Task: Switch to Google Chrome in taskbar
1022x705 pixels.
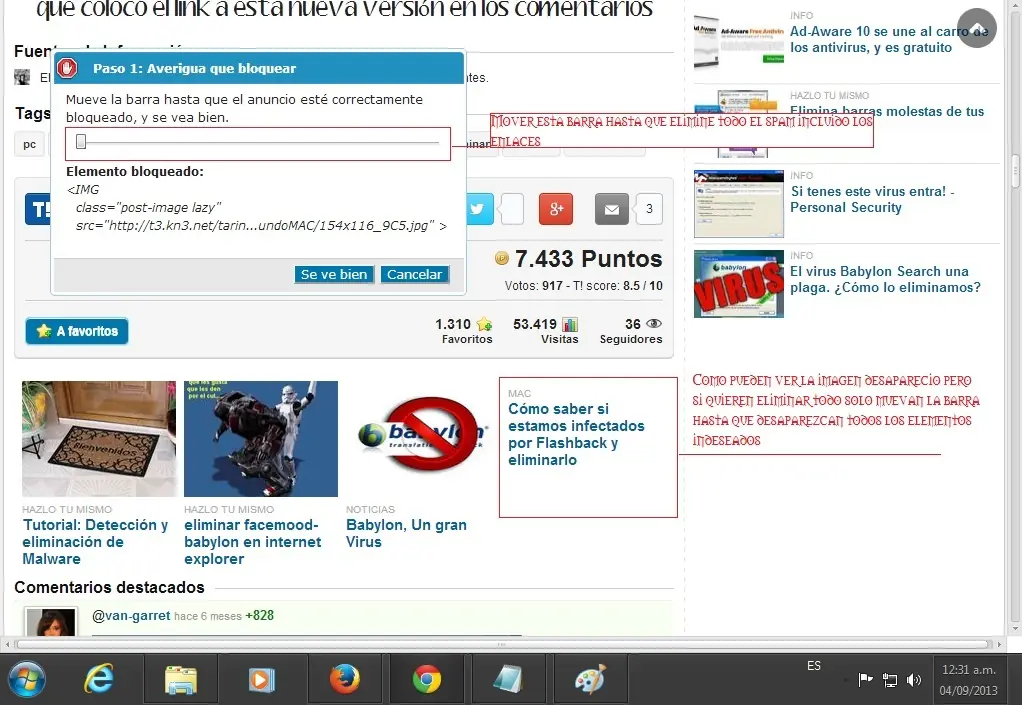Action: [x=427, y=680]
